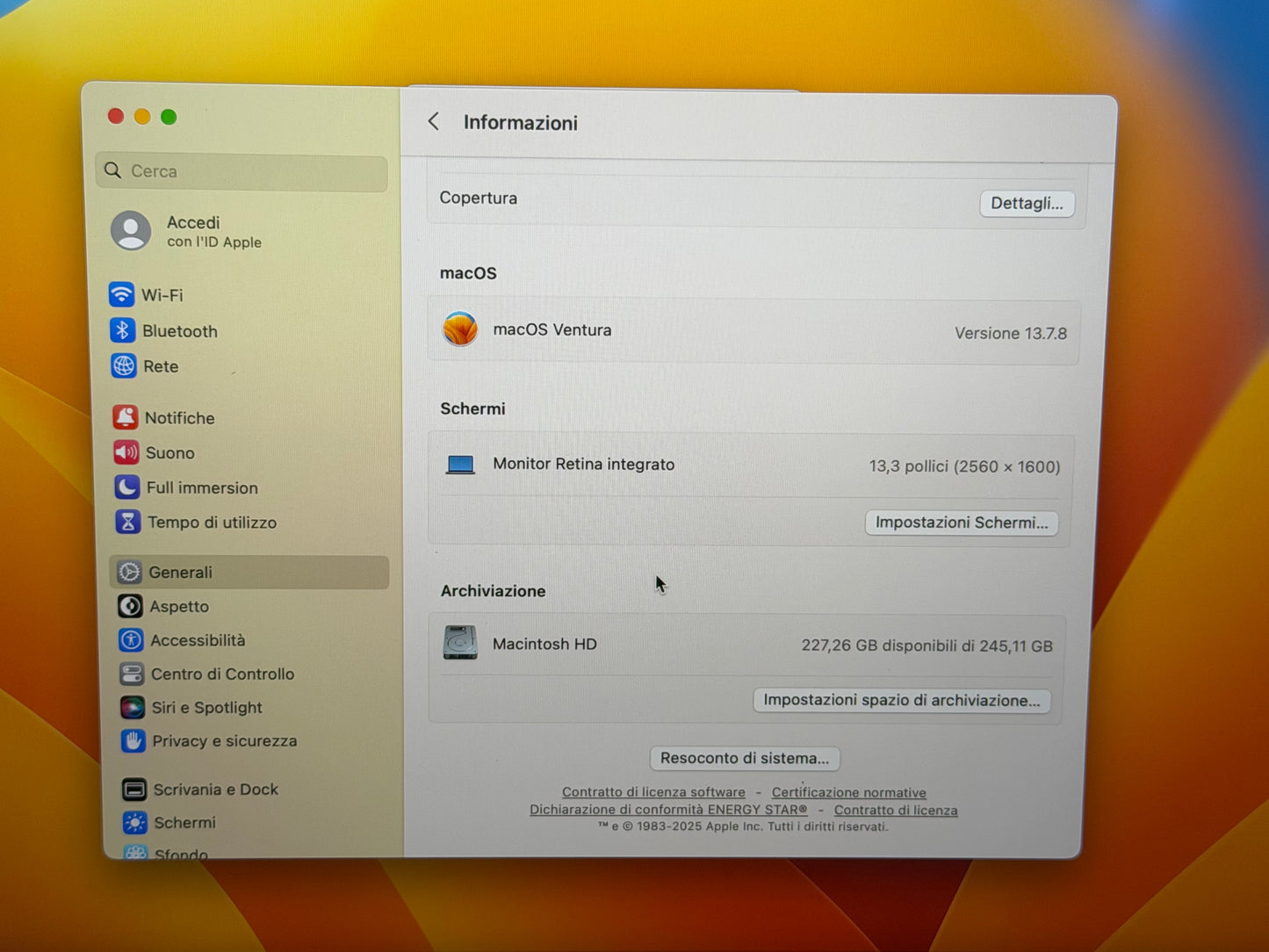
Task: Click the Archiviazione heading
Action: (x=493, y=591)
